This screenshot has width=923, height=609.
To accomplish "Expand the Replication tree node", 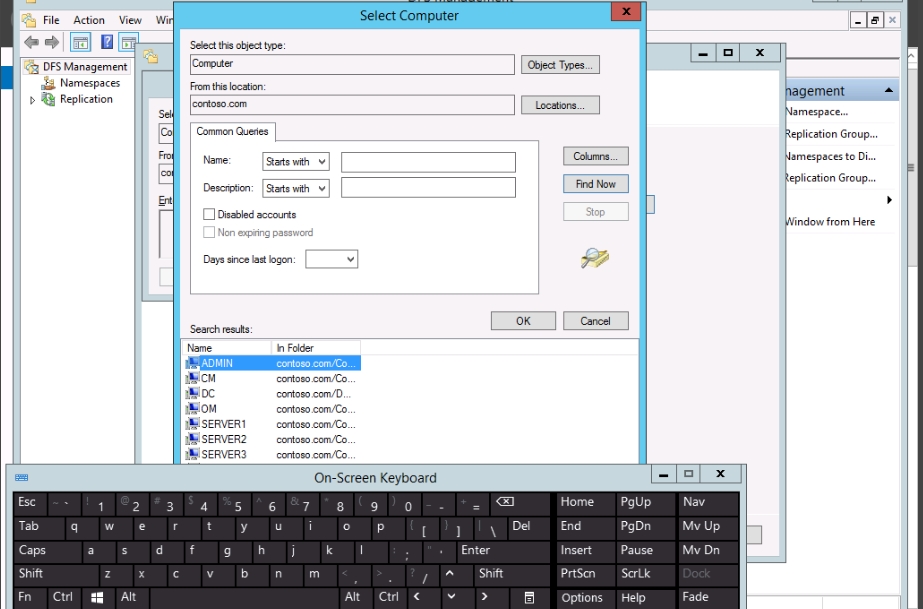I will point(33,100).
